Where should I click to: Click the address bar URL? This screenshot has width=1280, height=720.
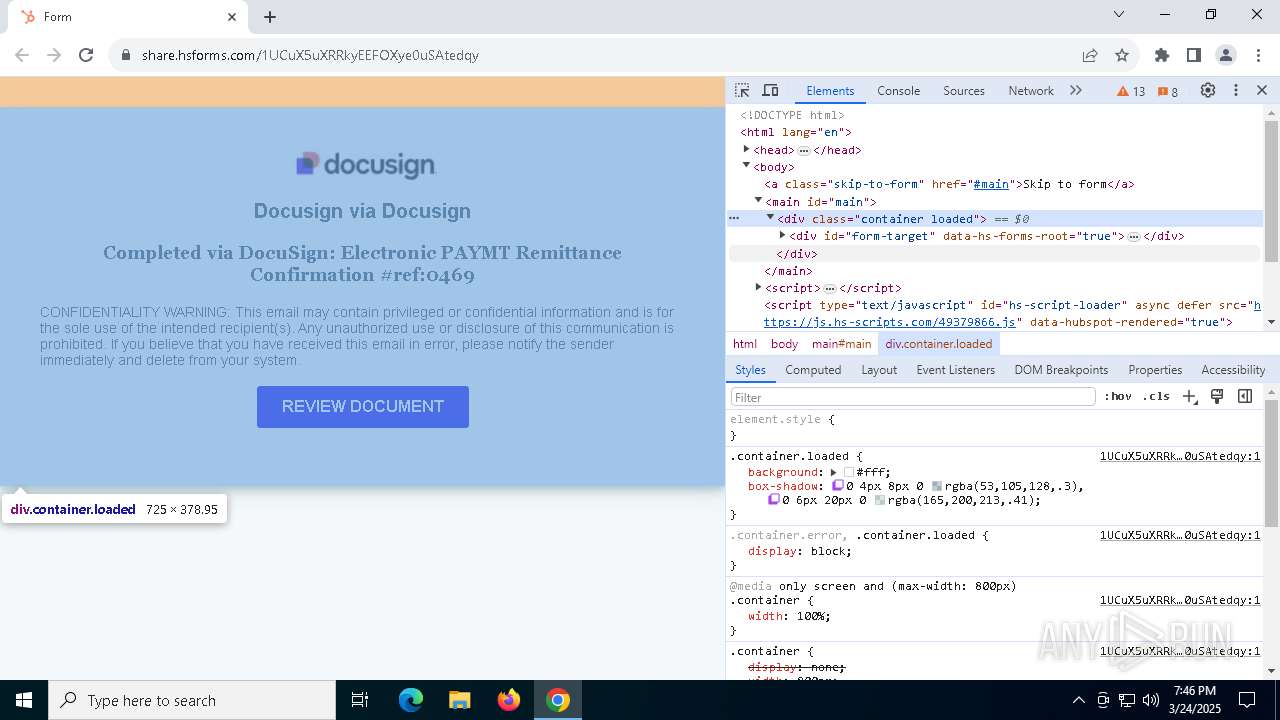pos(310,55)
